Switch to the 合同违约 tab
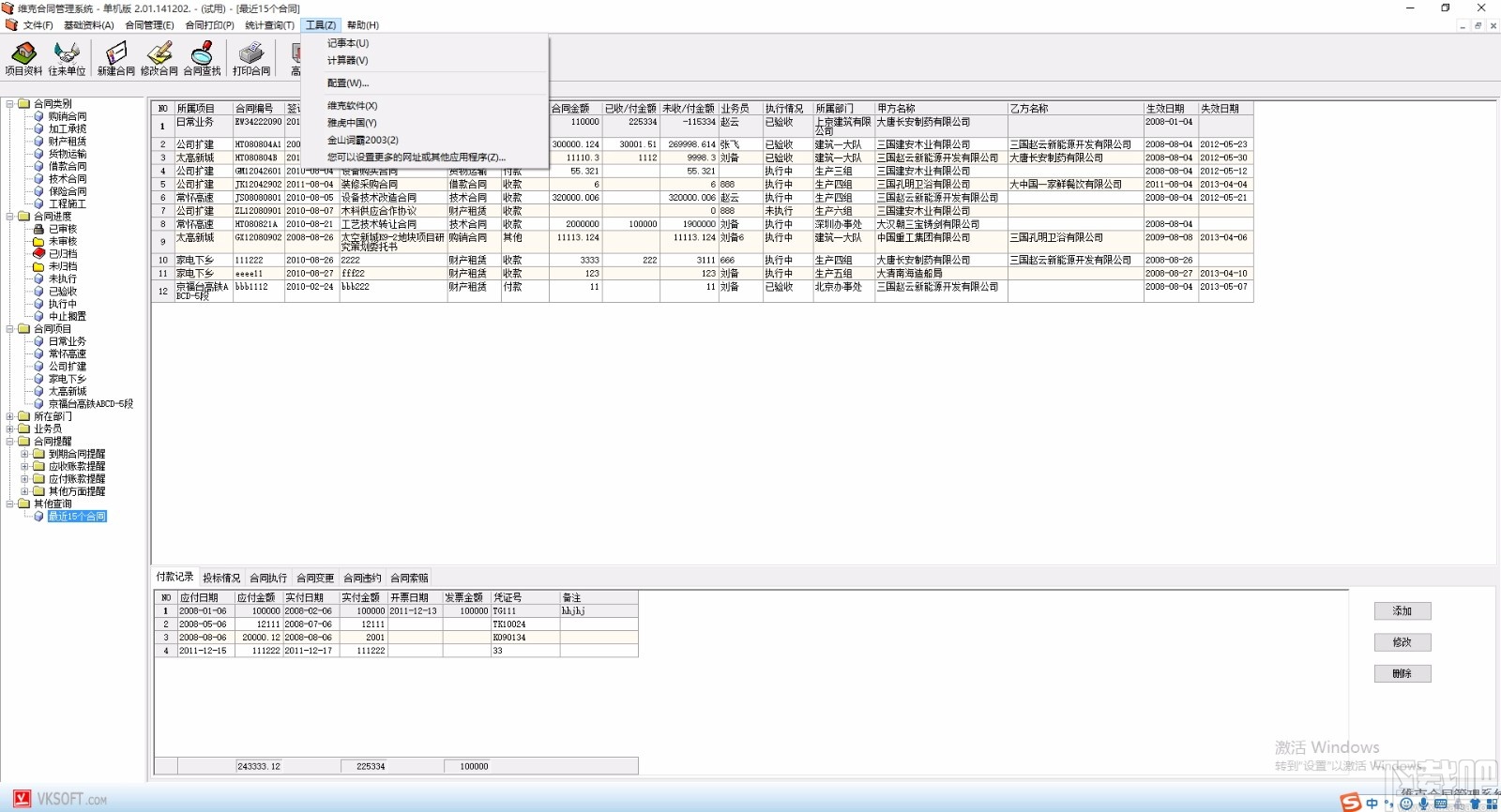1501x812 pixels. (362, 579)
